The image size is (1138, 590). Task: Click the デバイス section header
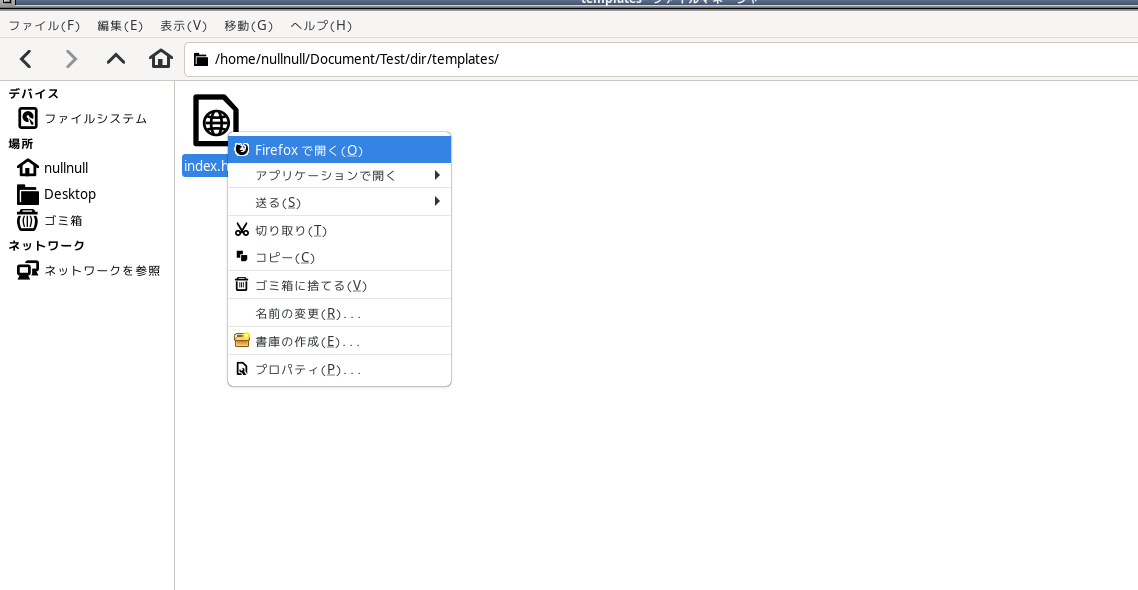pyautogui.click(x=33, y=93)
